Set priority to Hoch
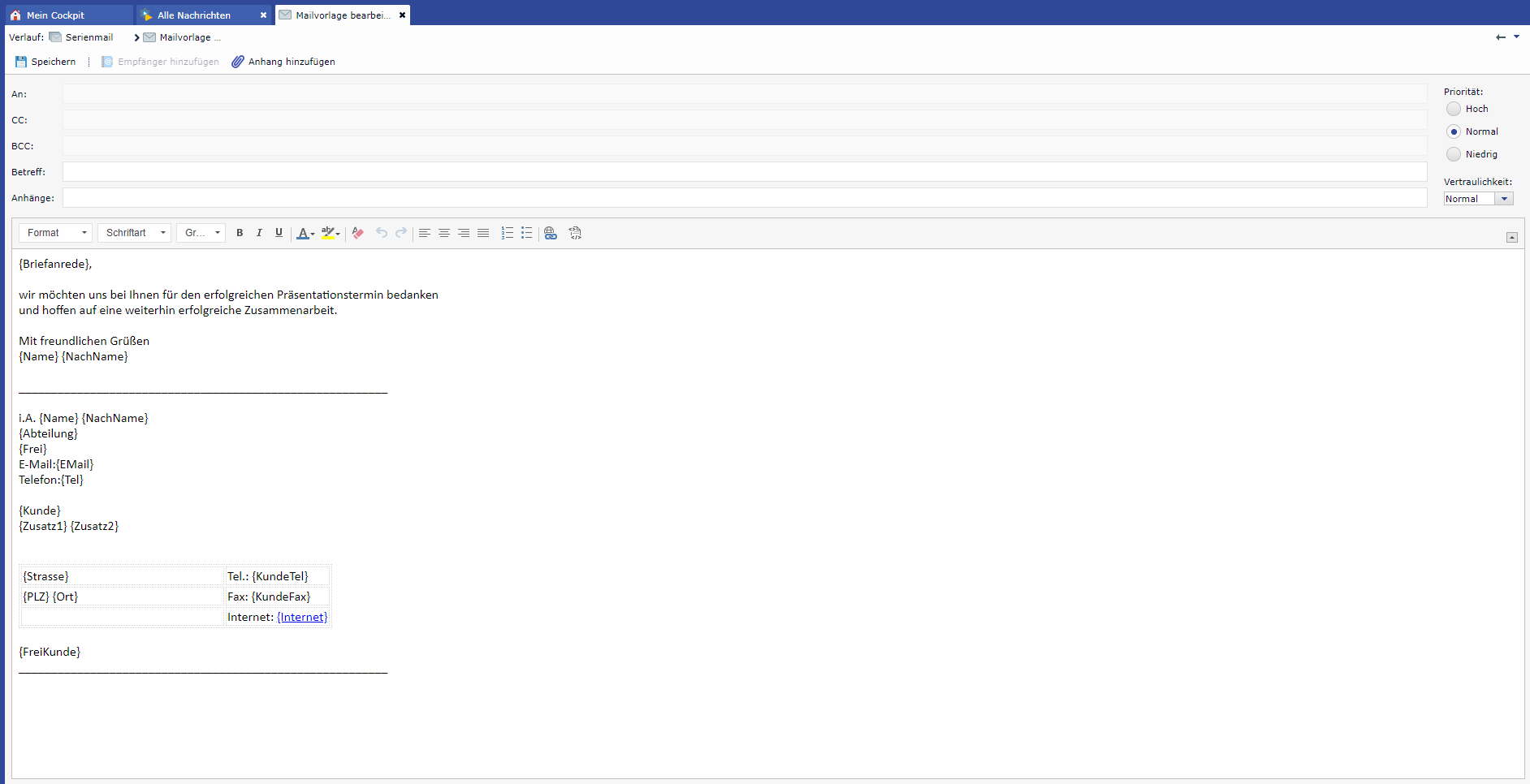The width and height of the screenshot is (1530, 784). pos(1454,109)
